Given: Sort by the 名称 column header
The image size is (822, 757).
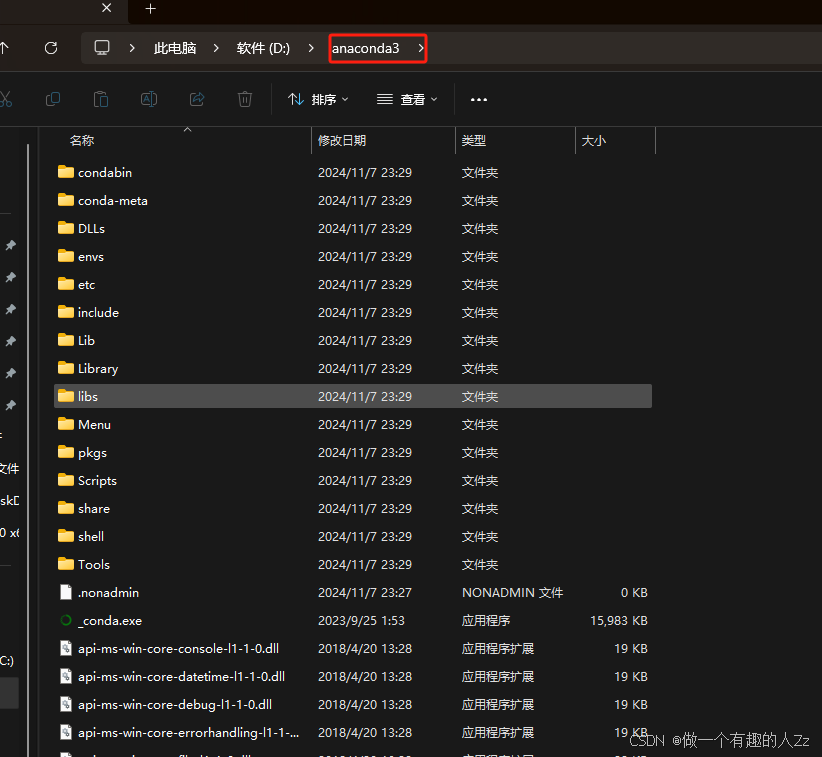Looking at the screenshot, I should [82, 140].
